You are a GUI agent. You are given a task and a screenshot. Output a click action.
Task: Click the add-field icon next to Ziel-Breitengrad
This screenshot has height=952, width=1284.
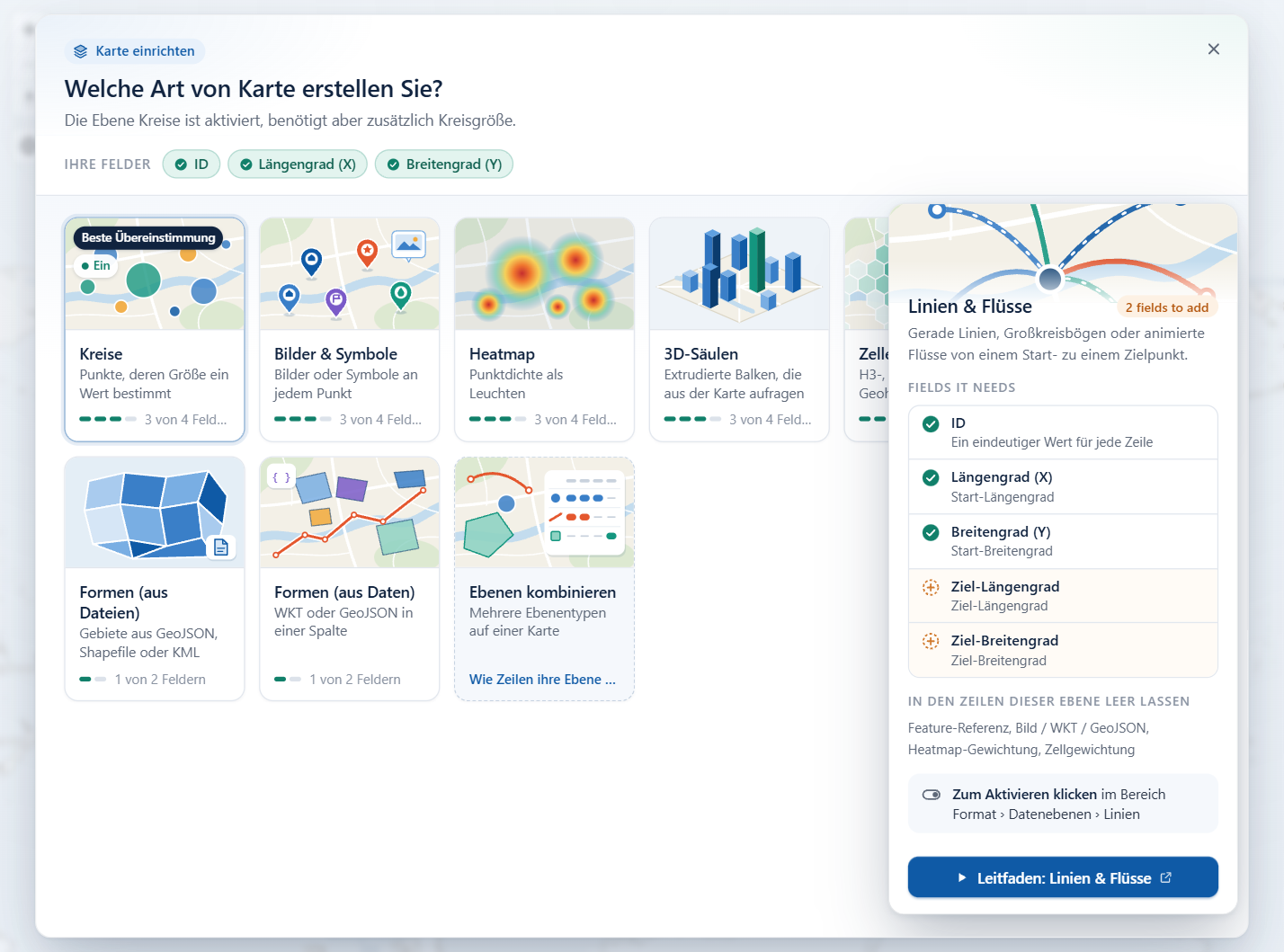click(931, 641)
